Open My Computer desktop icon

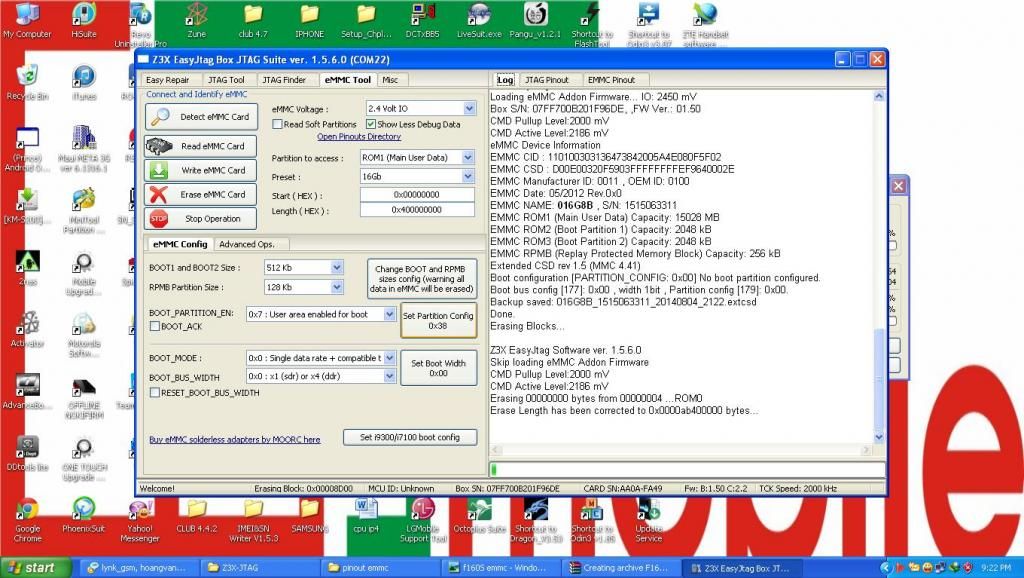click(x=27, y=21)
